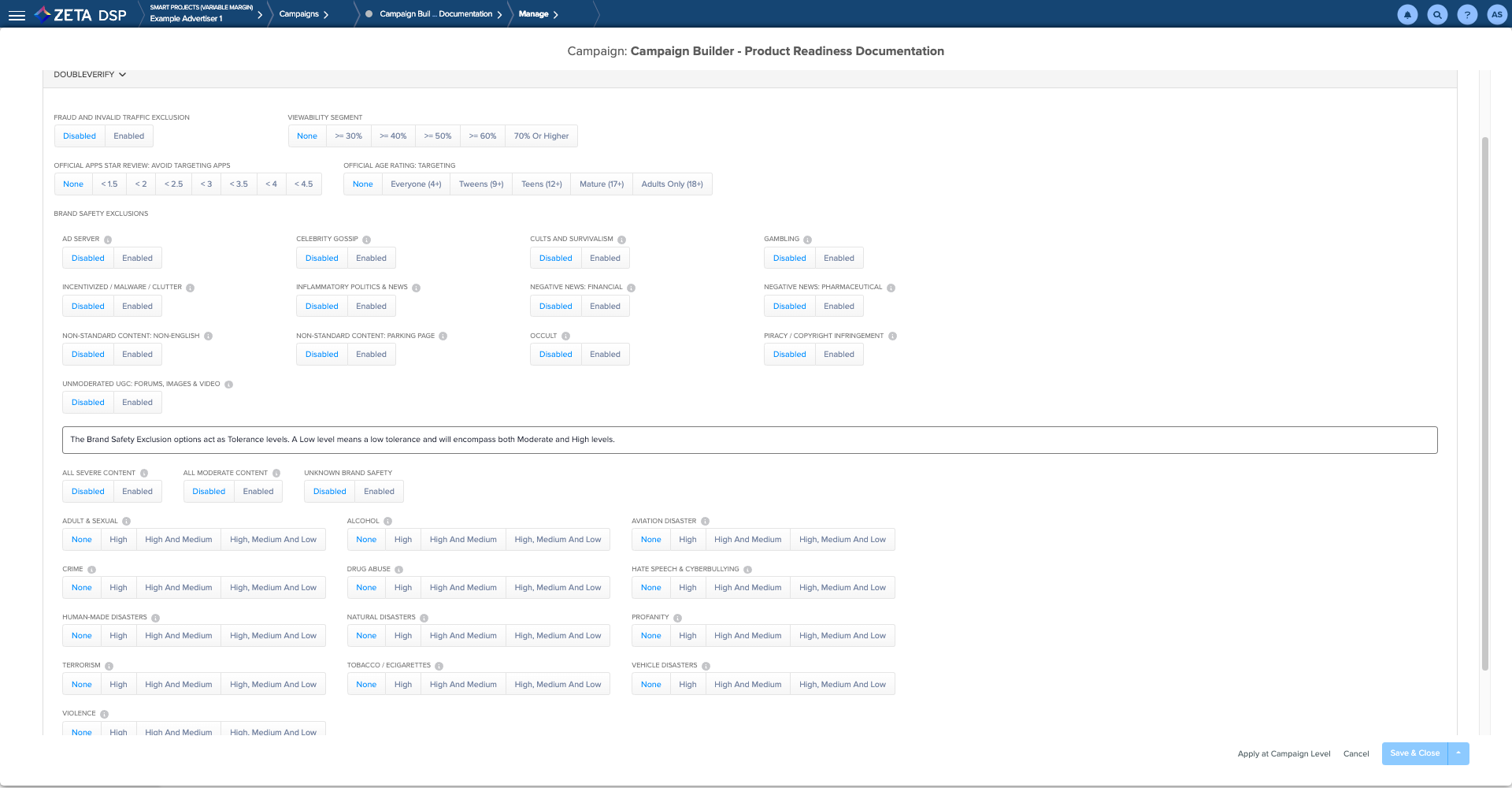Open the Save & Close dropdown arrow
Viewport: 1512px width, 788px height.
[1458, 753]
